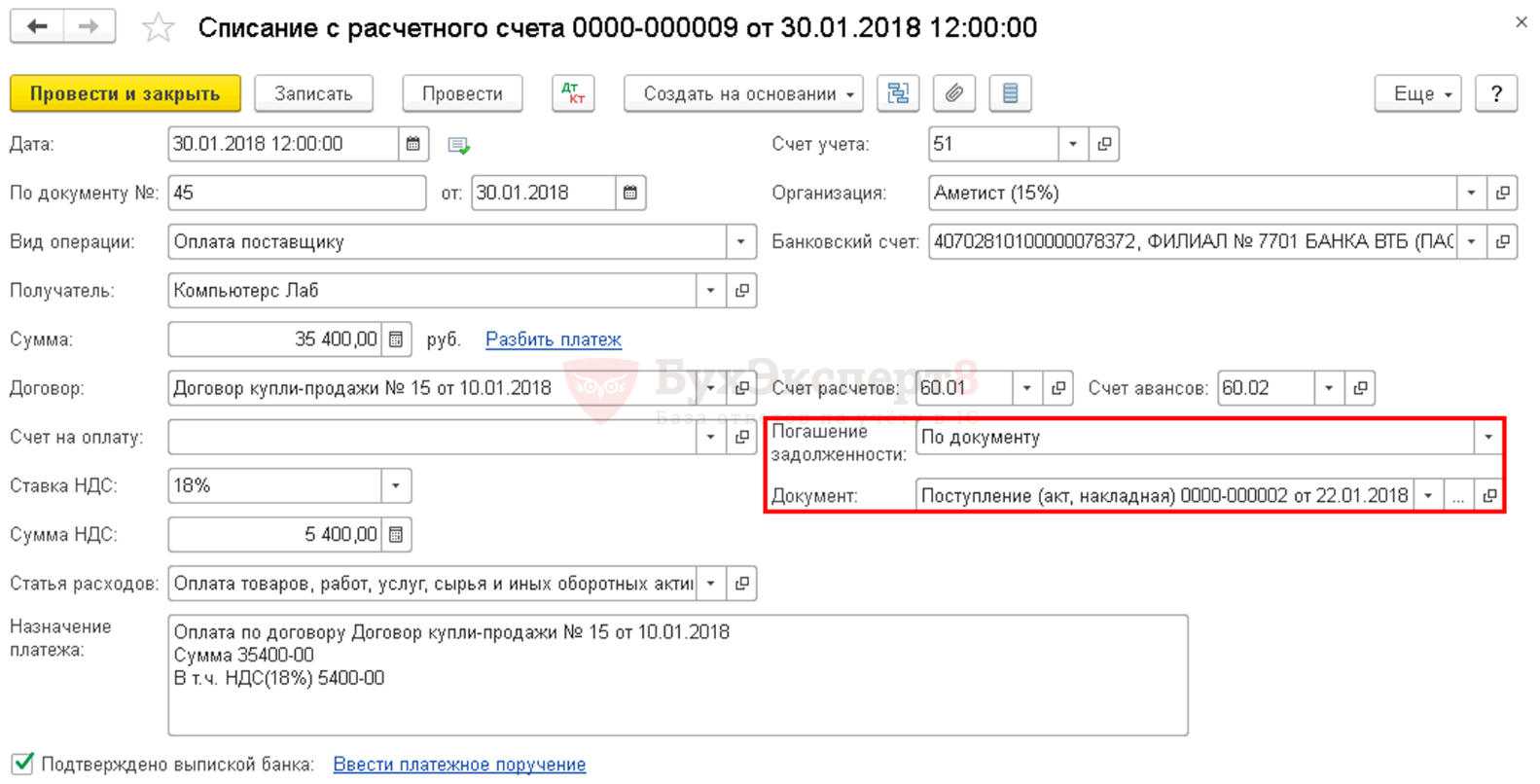Expand Погашение задолженности dropdown
Viewport: 1540px width, 784px height.
click(x=1488, y=437)
